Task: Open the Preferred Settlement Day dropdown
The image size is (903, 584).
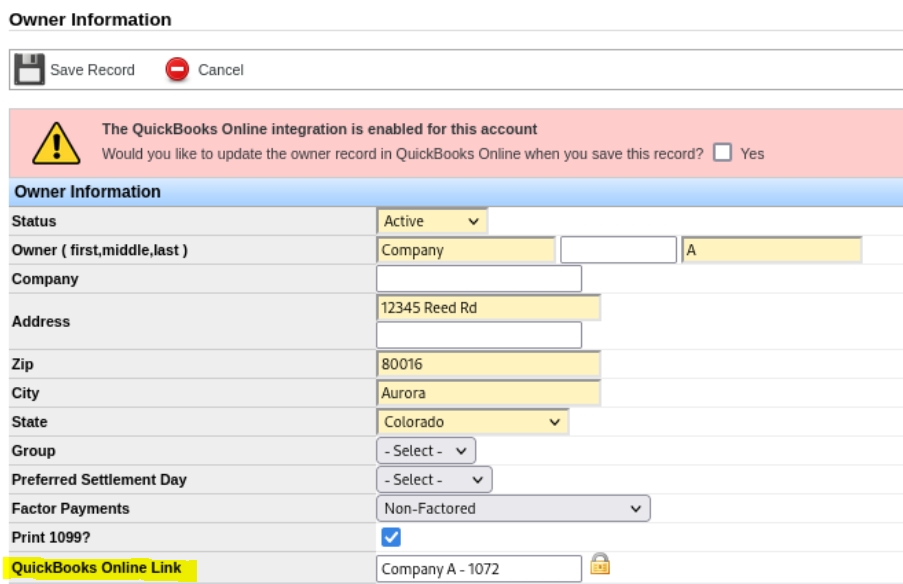Action: (434, 479)
